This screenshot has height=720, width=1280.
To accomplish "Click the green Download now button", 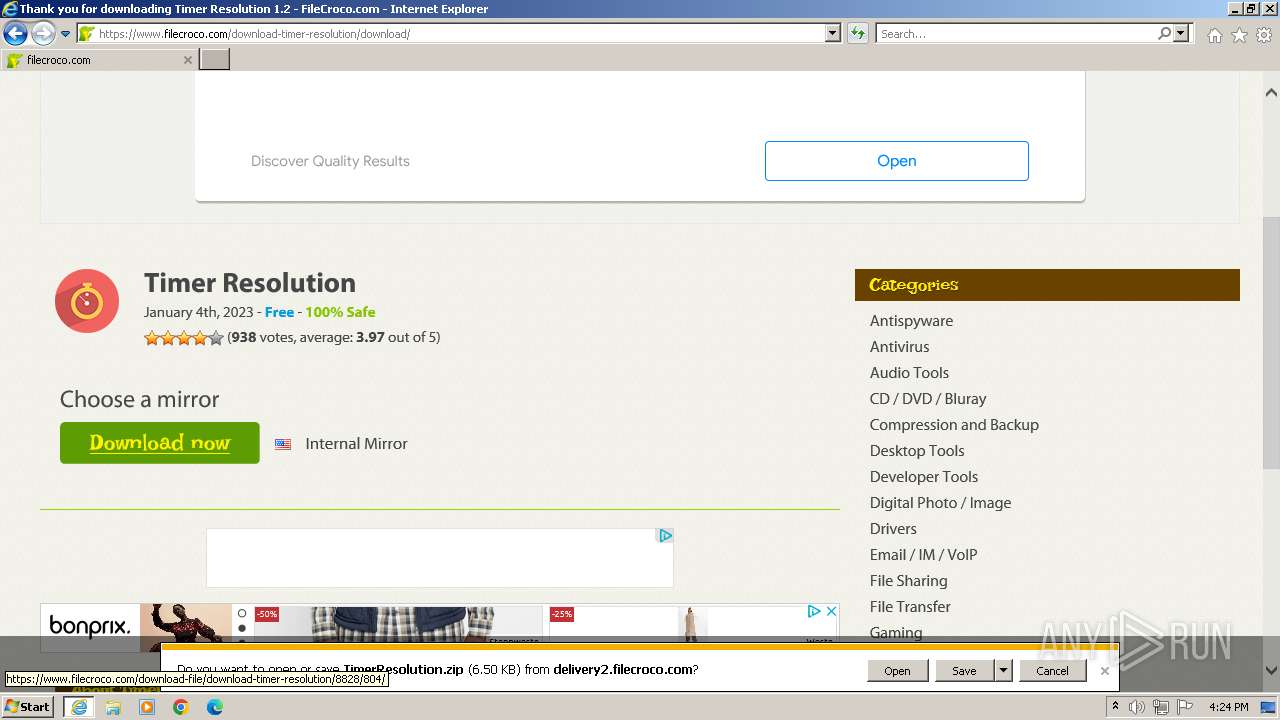I will pyautogui.click(x=160, y=443).
